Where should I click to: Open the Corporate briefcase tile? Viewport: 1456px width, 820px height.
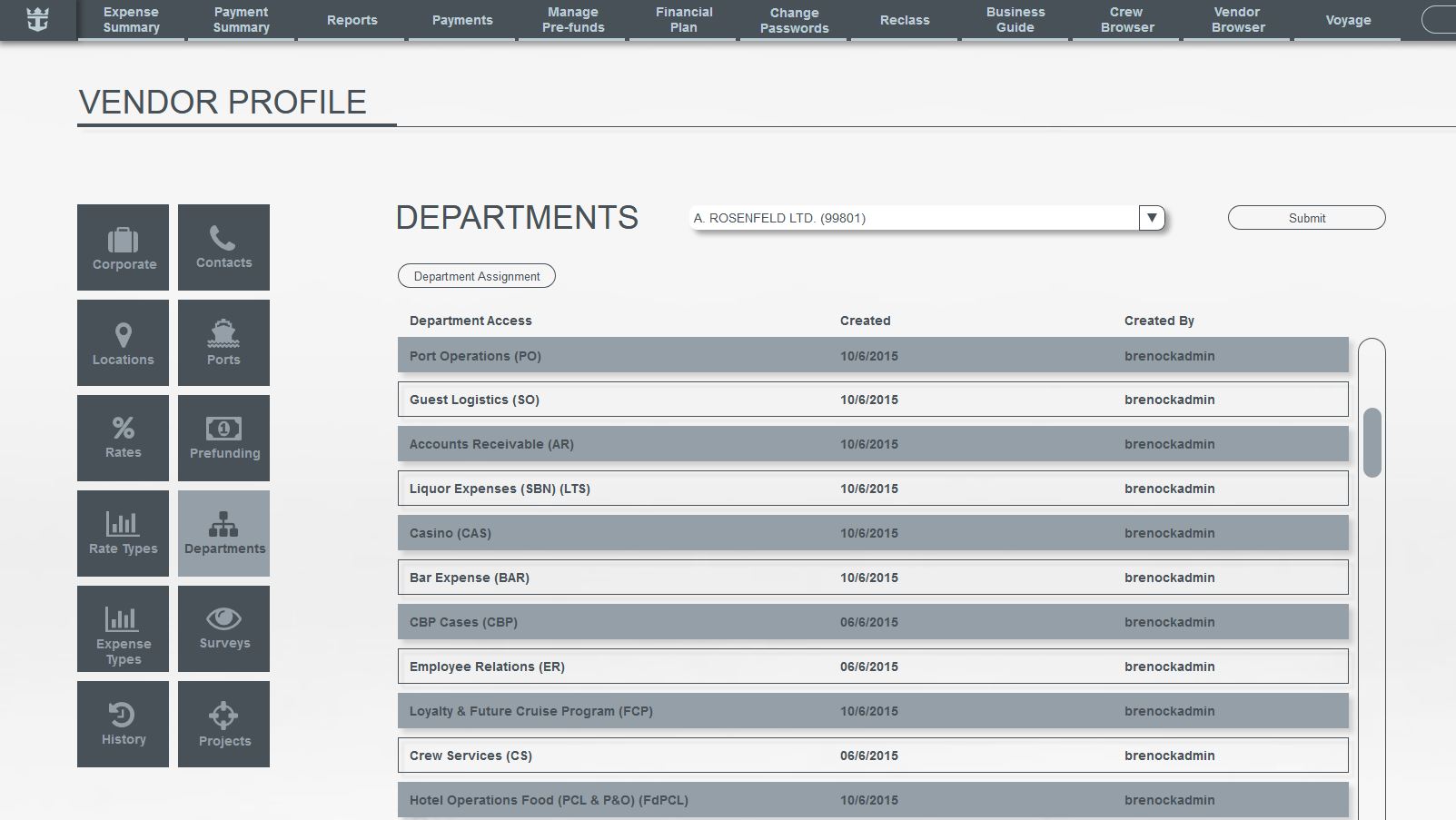click(x=123, y=247)
